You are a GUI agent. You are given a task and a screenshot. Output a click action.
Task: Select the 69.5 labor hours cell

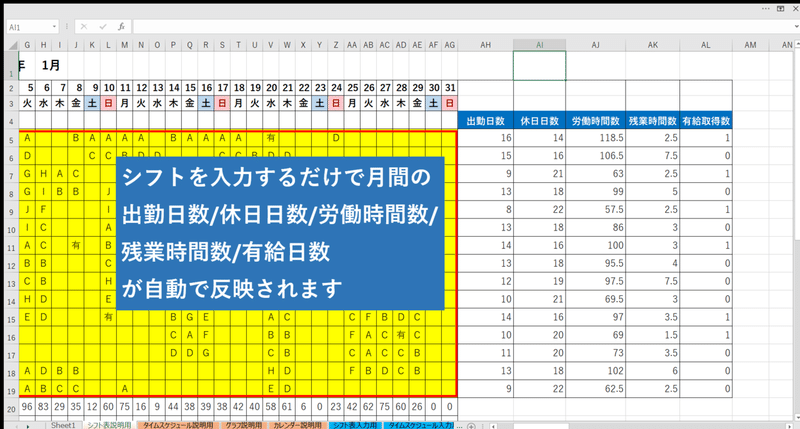595,299
